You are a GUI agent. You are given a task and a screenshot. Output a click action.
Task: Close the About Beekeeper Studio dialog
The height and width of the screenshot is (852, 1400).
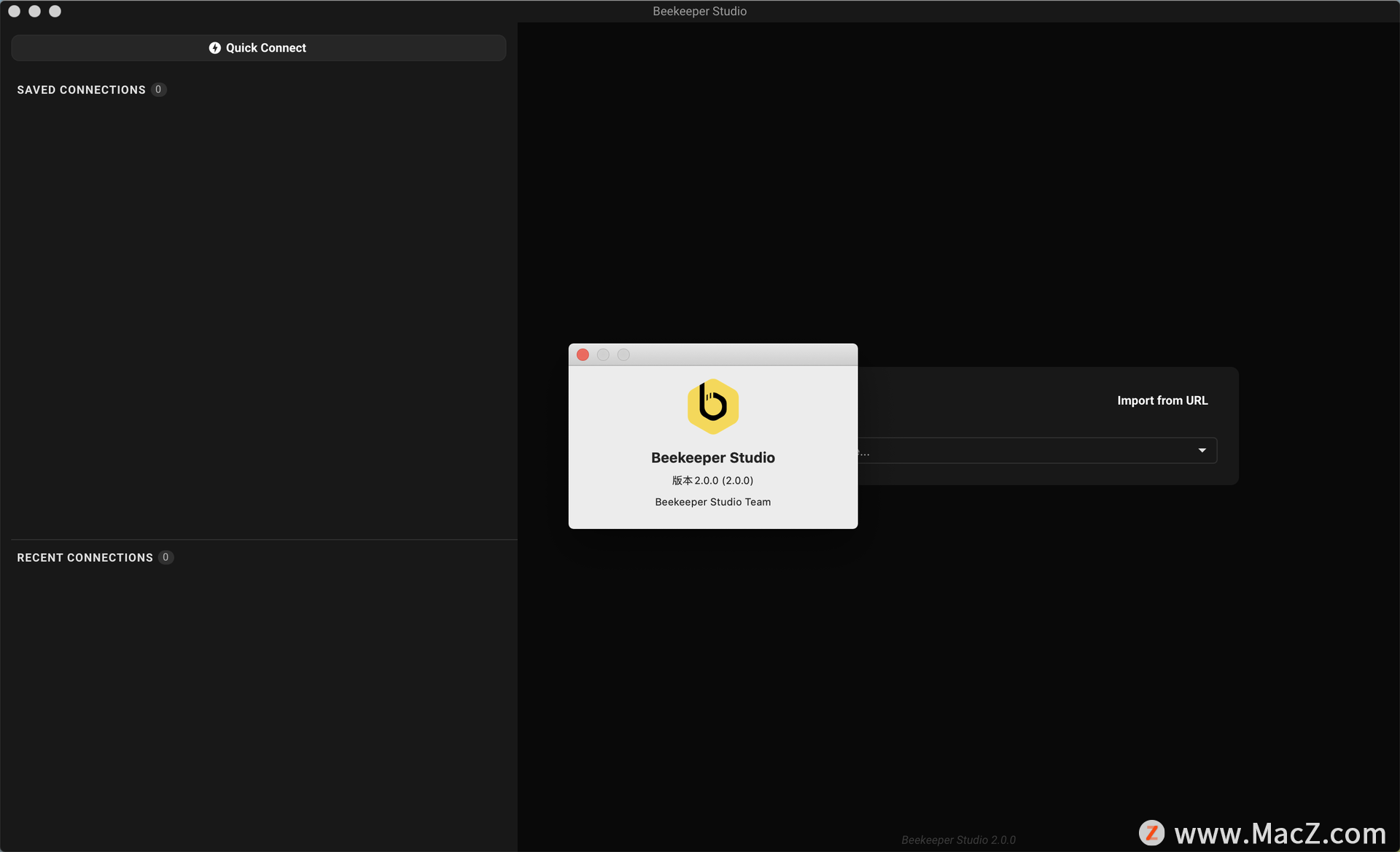click(x=583, y=355)
